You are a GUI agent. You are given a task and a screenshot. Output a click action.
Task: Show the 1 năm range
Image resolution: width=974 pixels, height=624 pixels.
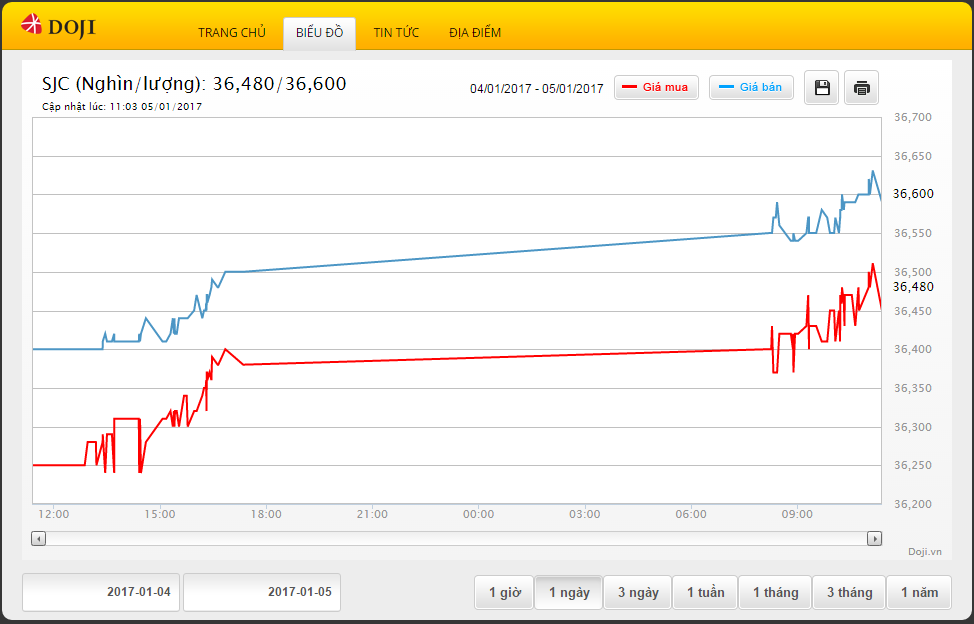(x=919, y=592)
